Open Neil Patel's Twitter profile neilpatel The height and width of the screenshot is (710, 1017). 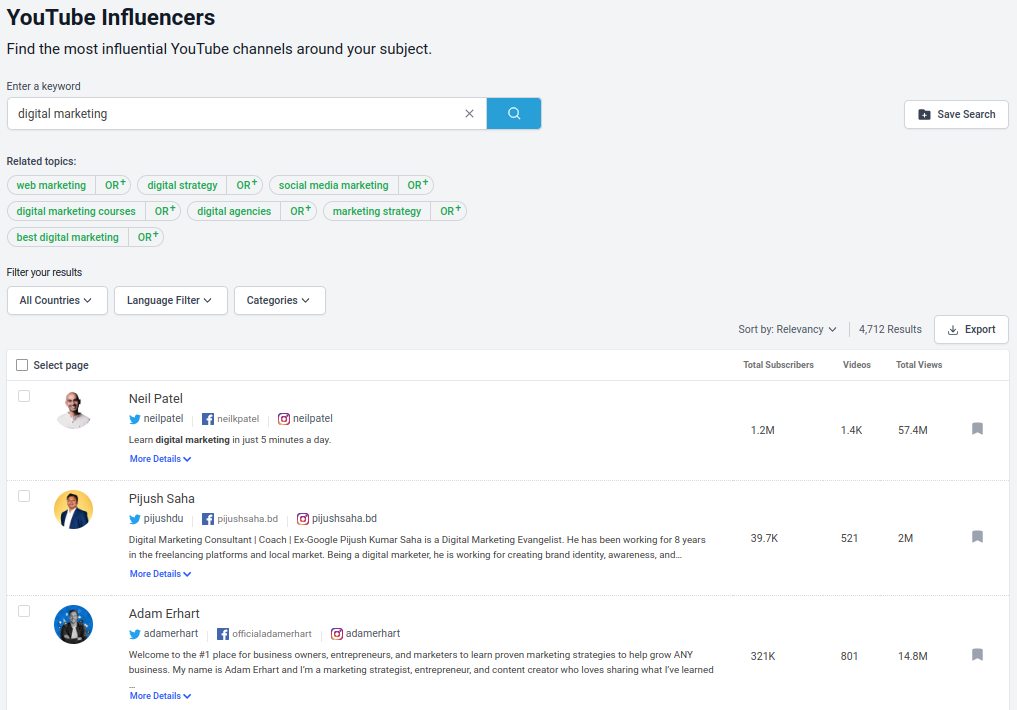[156, 419]
